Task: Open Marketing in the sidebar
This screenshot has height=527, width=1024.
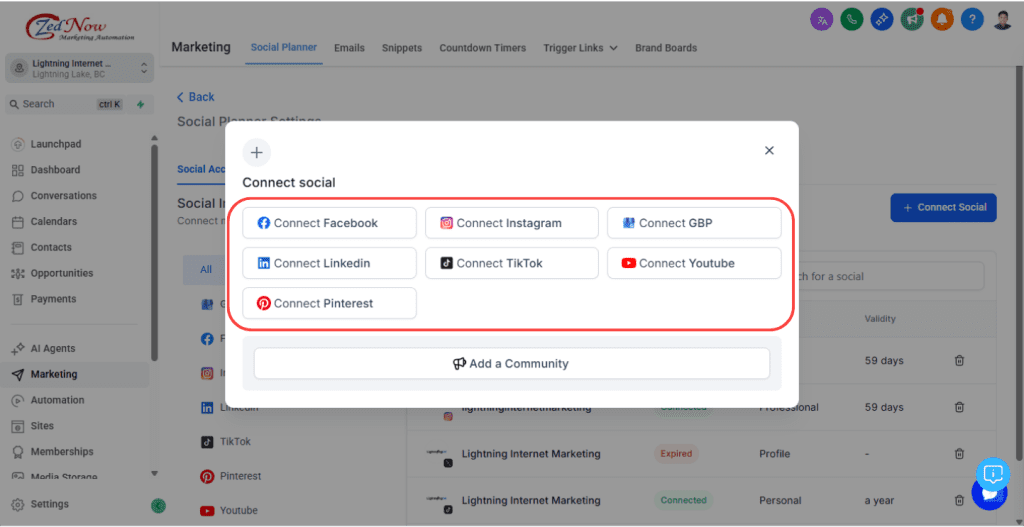Action: coord(54,374)
